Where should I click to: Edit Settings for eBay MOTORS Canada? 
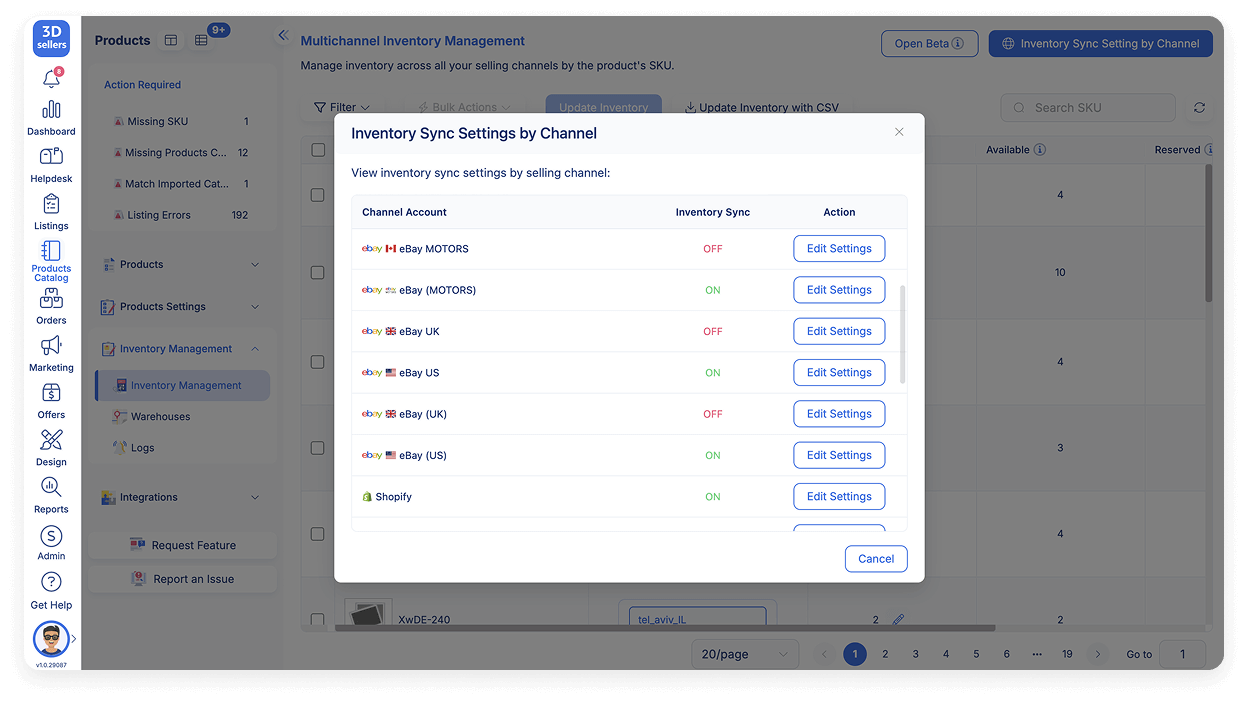pyautogui.click(x=839, y=249)
